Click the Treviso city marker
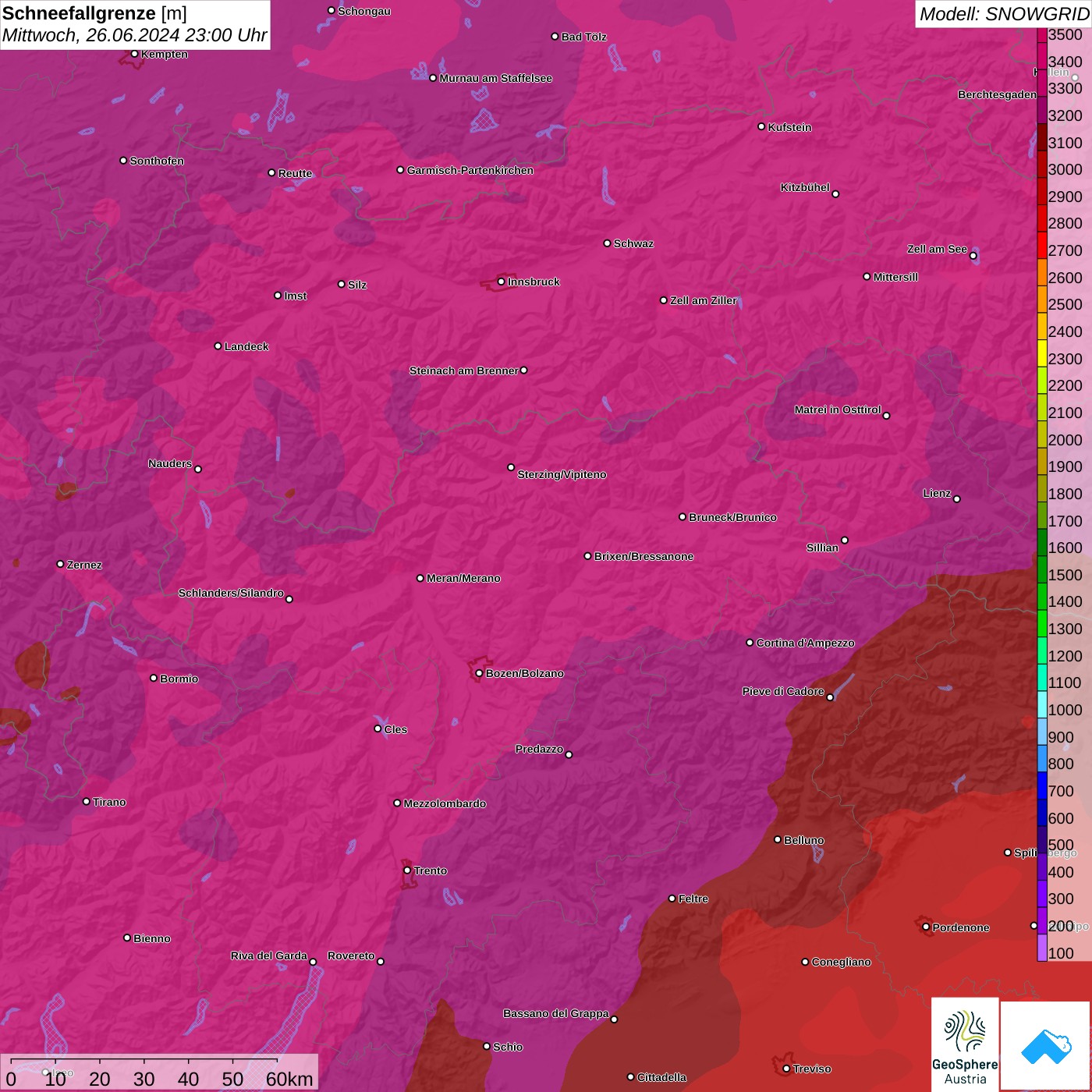Screen dimensions: 1092x1092 (x=787, y=1069)
